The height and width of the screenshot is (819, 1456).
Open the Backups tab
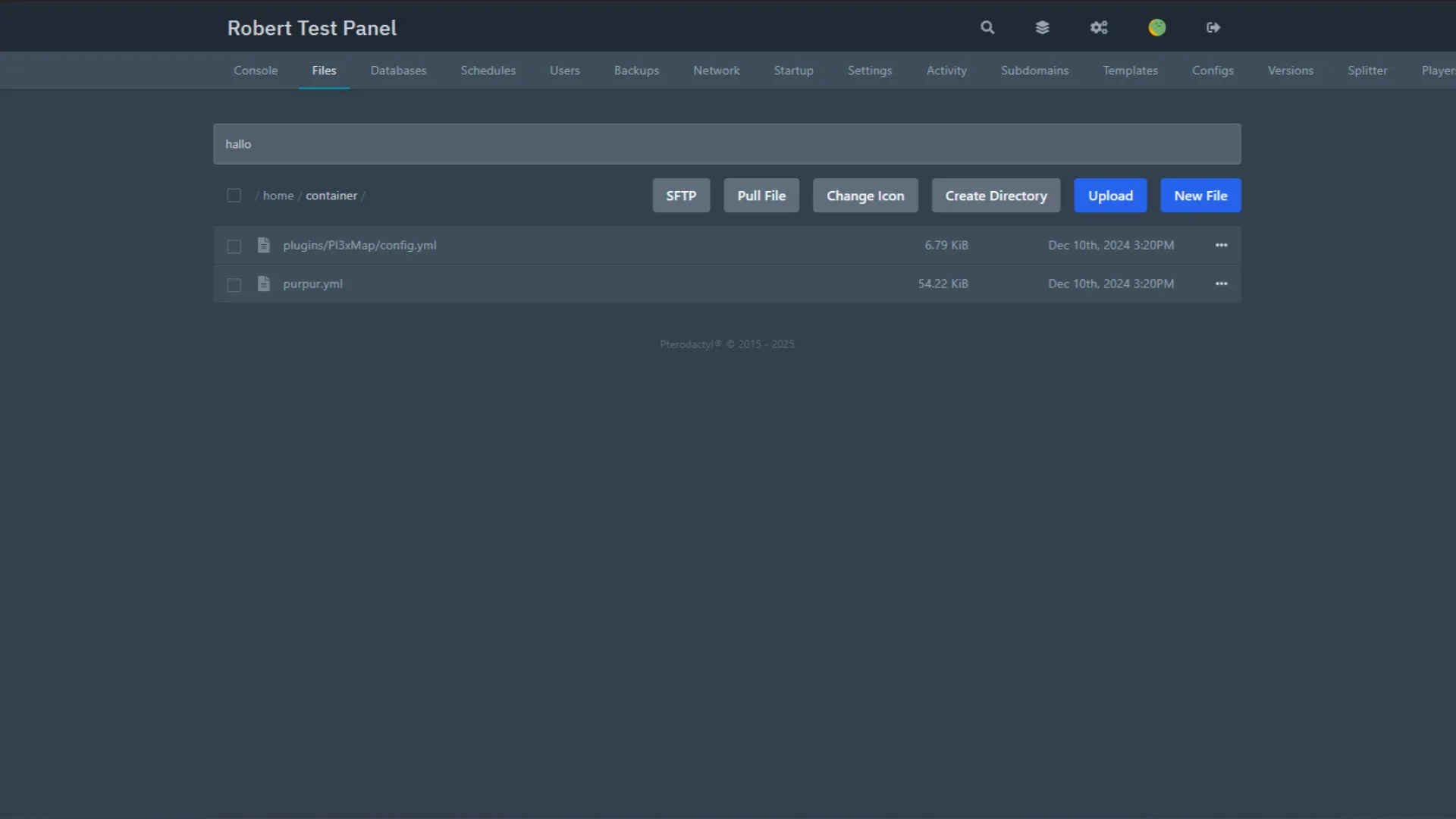click(x=636, y=71)
